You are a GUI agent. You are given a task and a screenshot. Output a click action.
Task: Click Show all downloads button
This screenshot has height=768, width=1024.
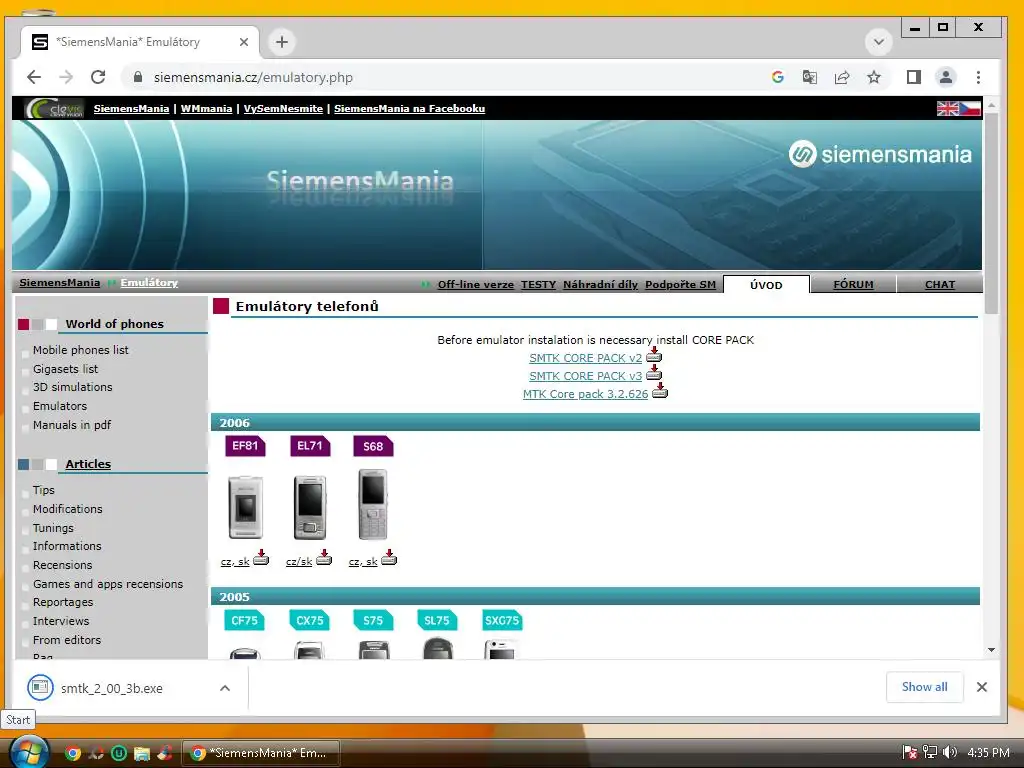[924, 687]
